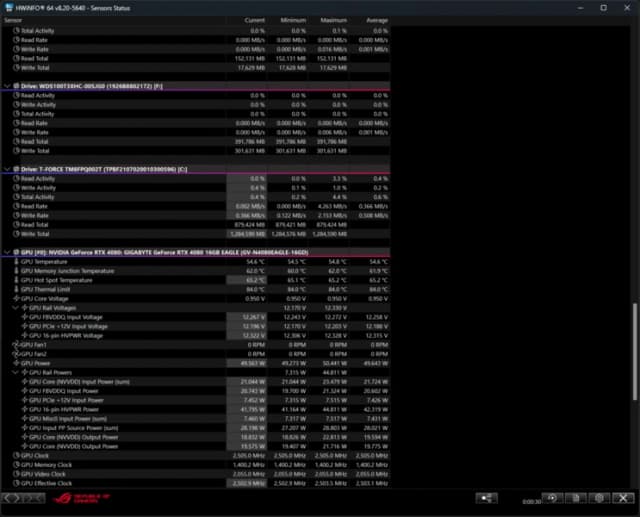Select the GPU Misc0 Input Power (sum) row
Viewport: 640px width, 517px height.
pos(196,419)
